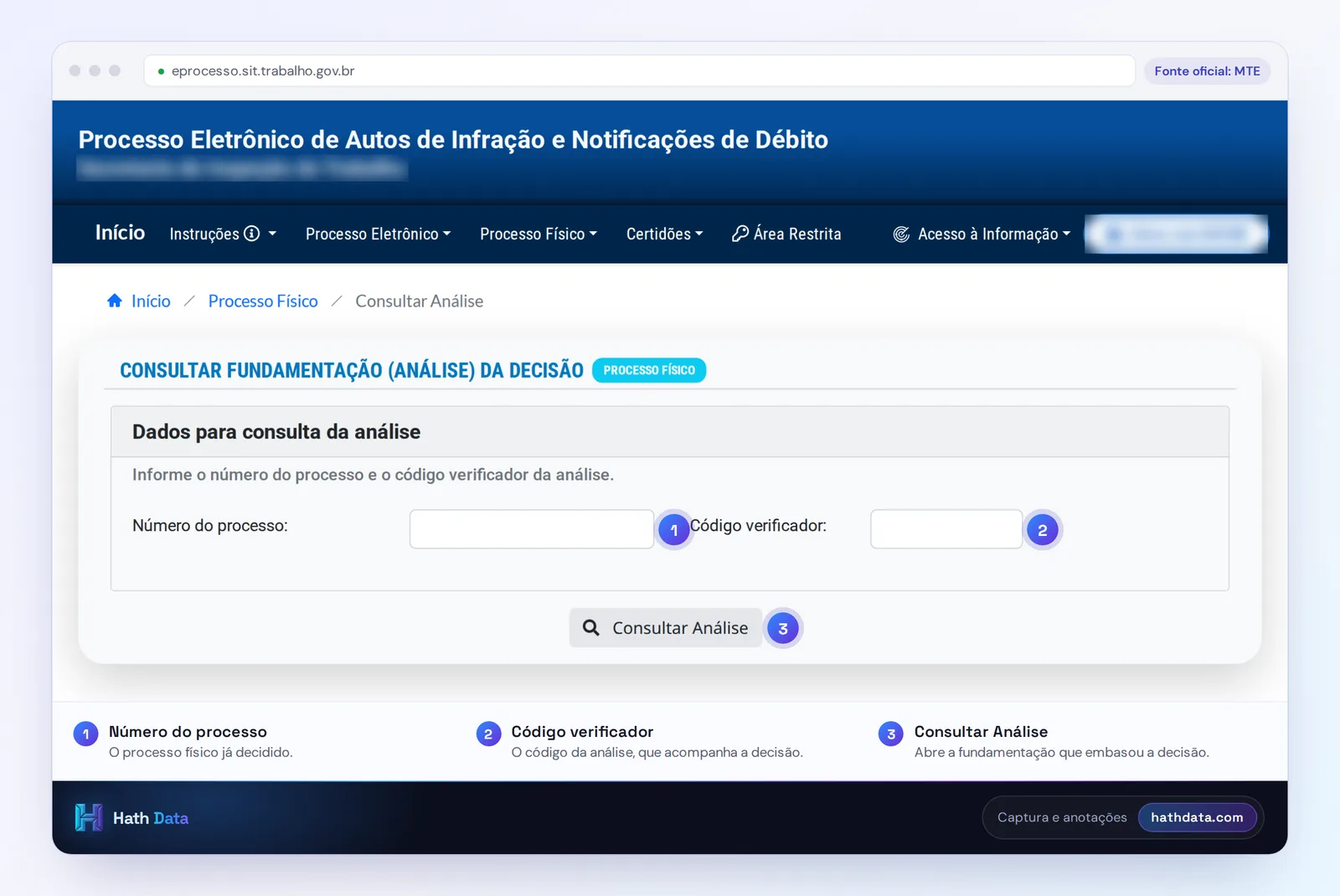Click the Hath Data logo in the footer
Screen dimensions: 1340x896
88,817
